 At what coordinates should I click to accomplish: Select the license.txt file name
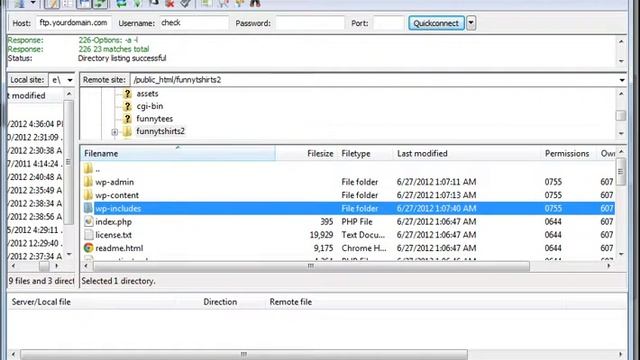click(113, 235)
